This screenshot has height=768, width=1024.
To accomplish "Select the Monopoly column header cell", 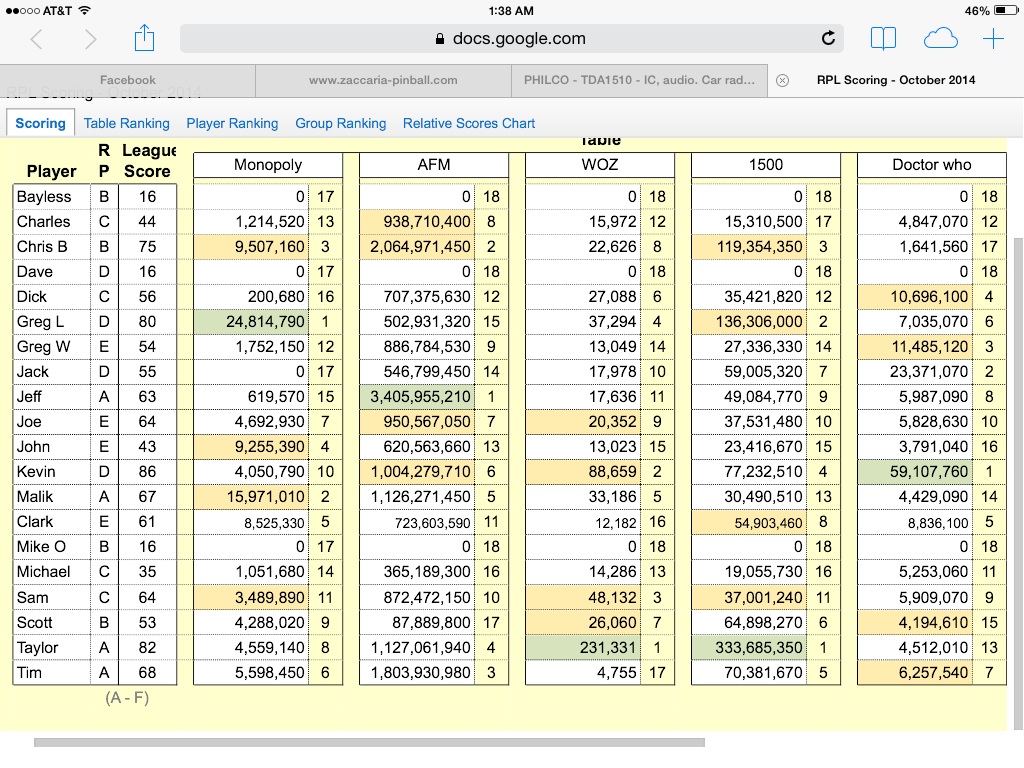I will click(x=267, y=165).
